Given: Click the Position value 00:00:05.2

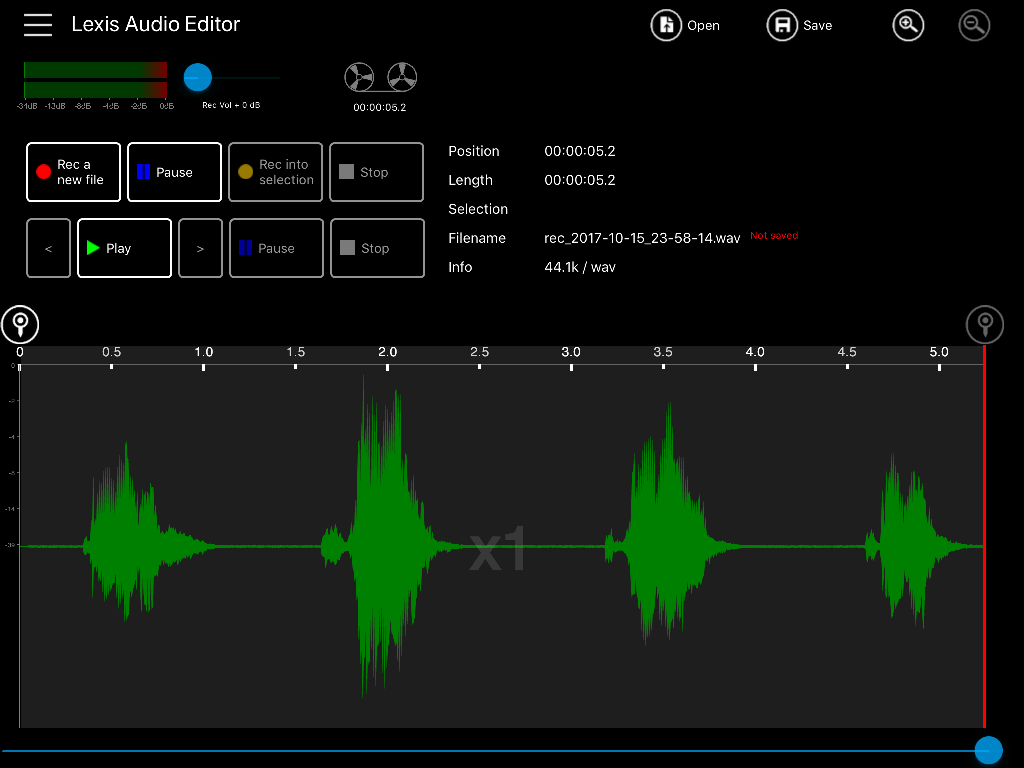Looking at the screenshot, I should [580, 152].
